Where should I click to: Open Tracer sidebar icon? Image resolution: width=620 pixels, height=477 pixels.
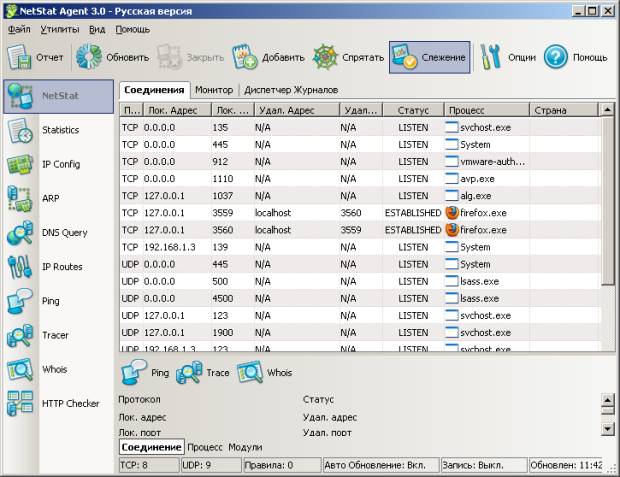click(x=20, y=335)
